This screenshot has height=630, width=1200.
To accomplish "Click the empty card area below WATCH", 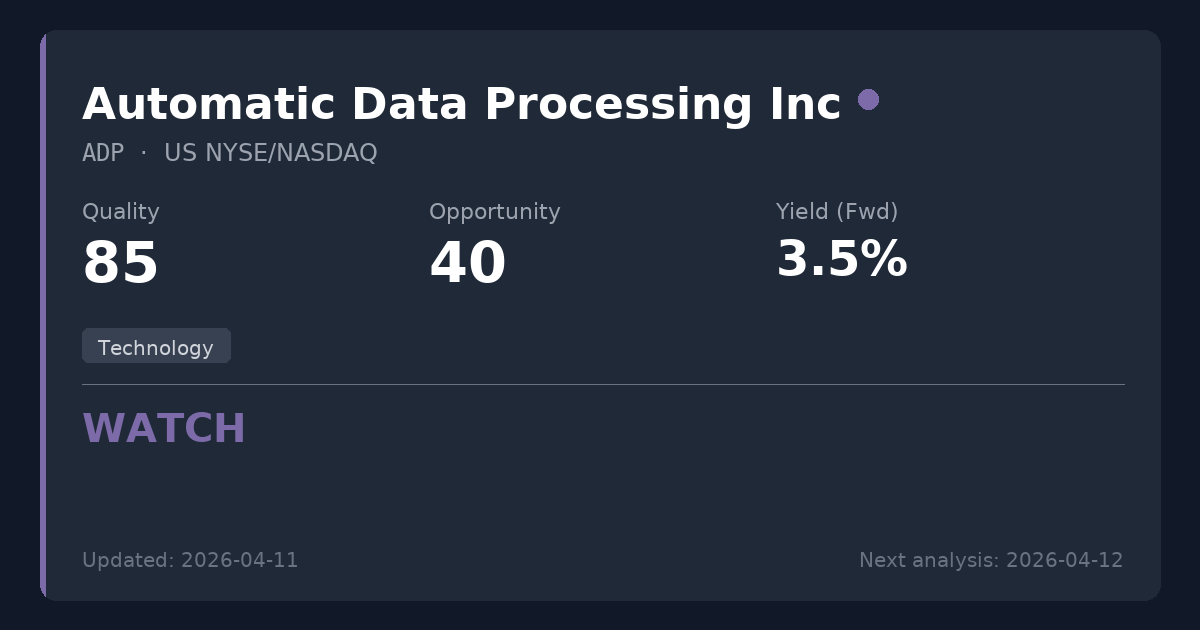I will tap(600, 495).
